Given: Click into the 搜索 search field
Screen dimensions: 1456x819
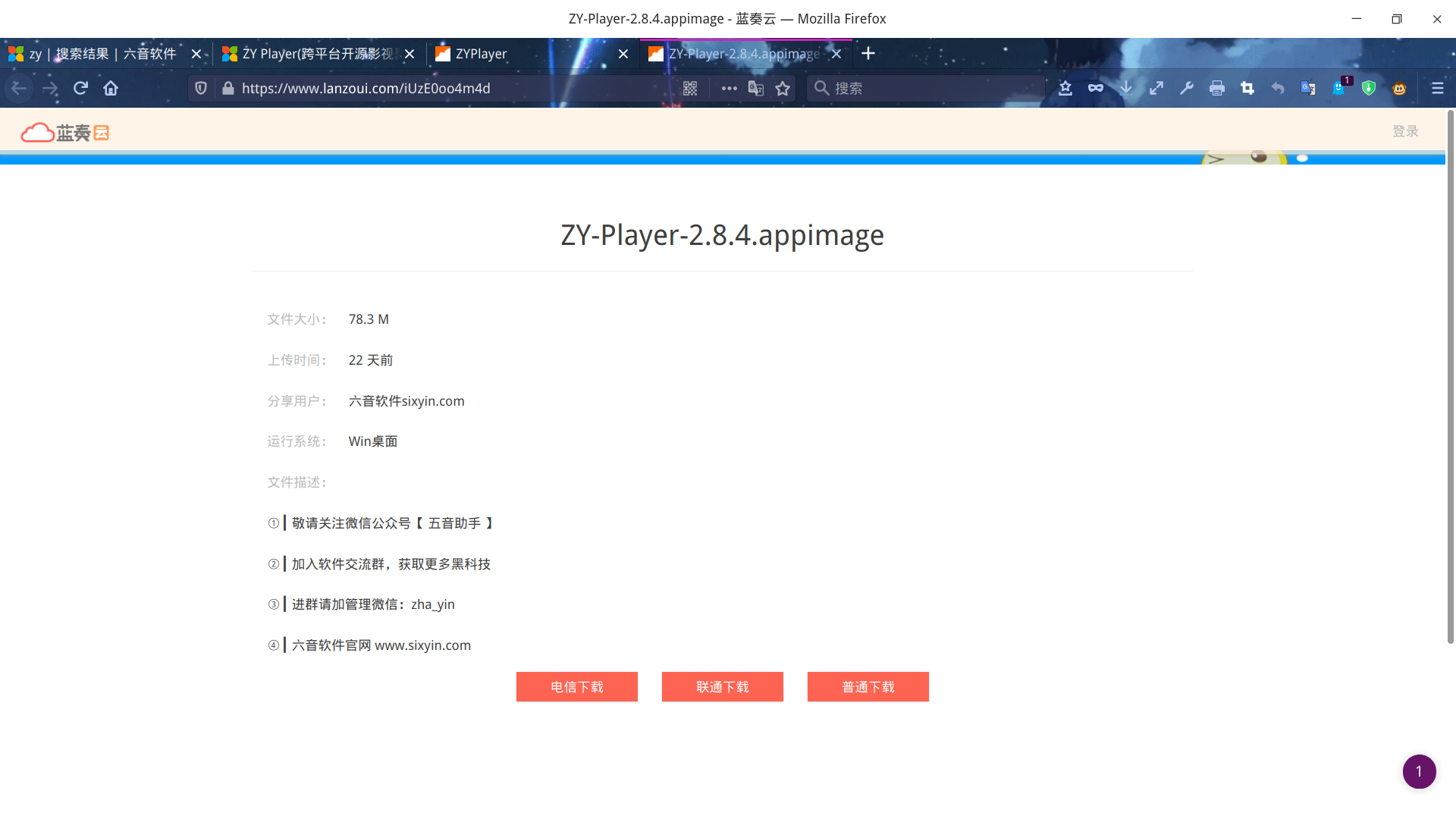Looking at the screenshot, I should (933, 89).
